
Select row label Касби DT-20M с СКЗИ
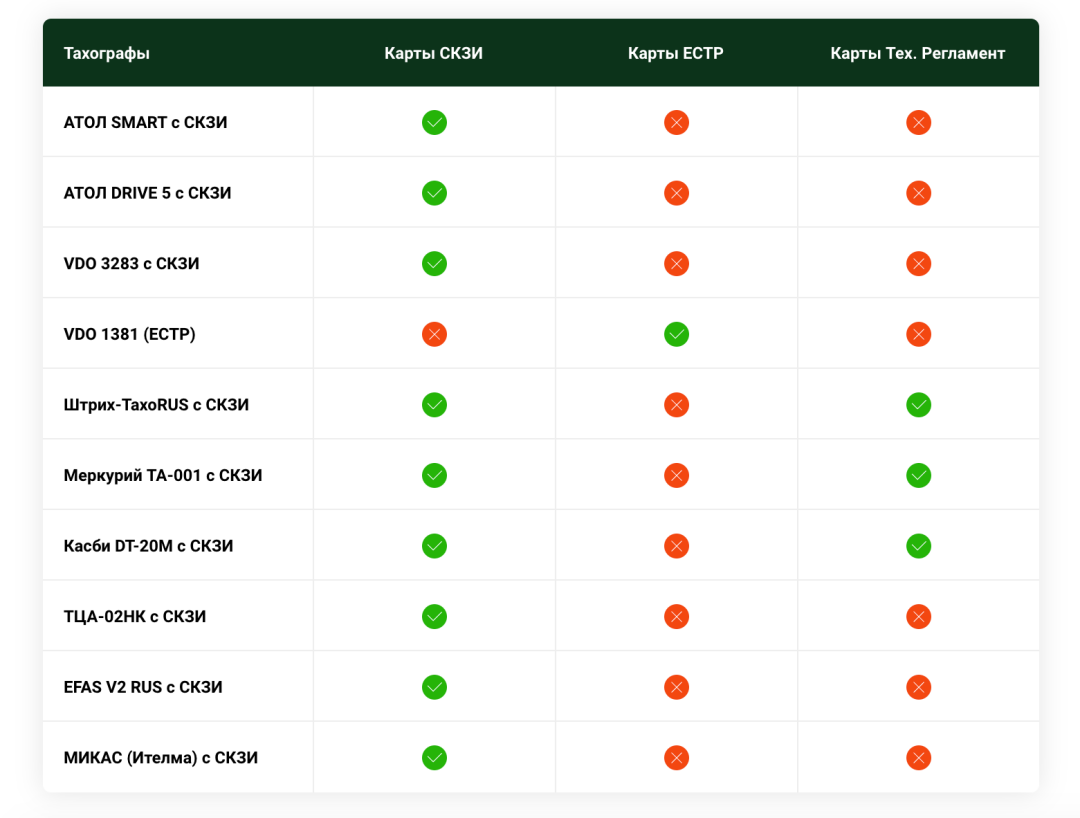149,546
